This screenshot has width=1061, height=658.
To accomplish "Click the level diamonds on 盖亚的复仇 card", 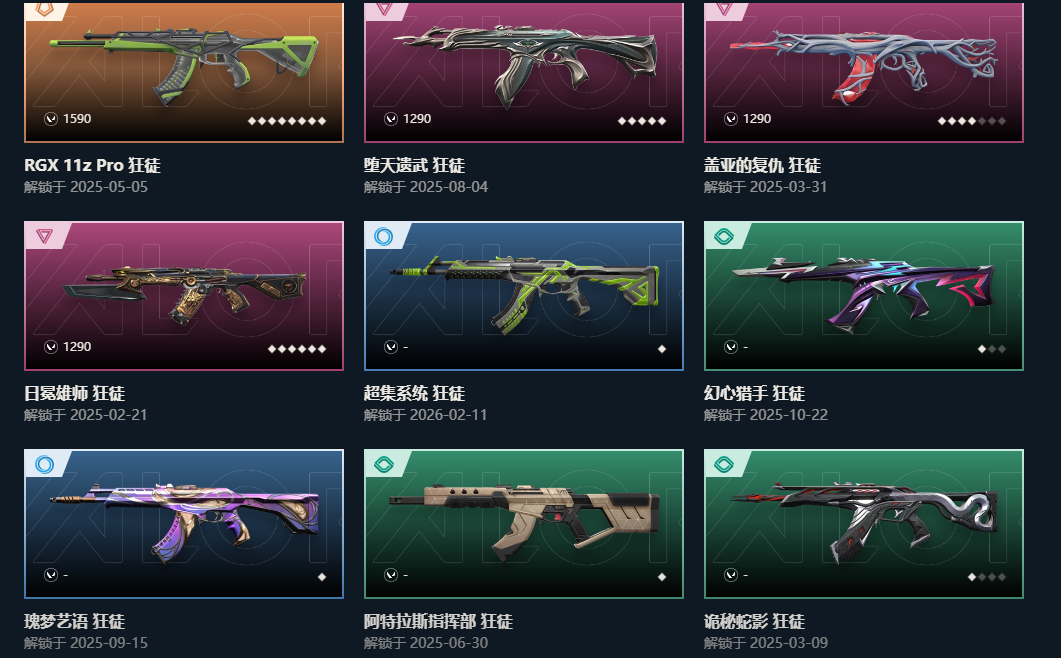I will [972, 121].
